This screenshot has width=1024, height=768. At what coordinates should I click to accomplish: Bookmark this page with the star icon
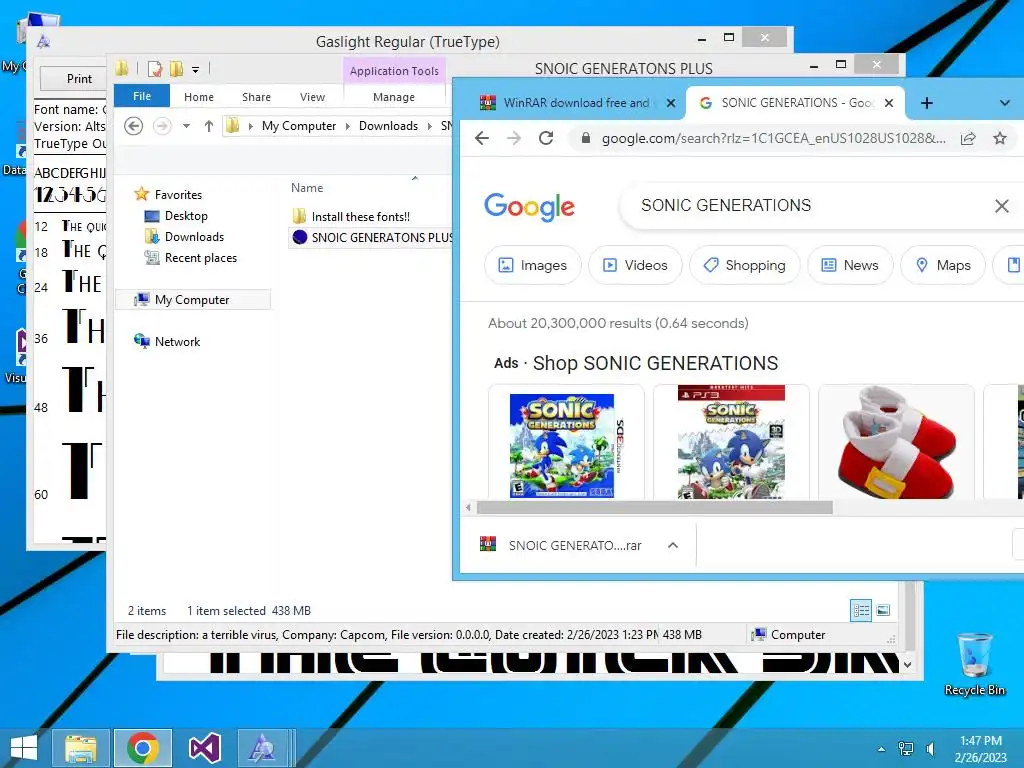coord(999,138)
